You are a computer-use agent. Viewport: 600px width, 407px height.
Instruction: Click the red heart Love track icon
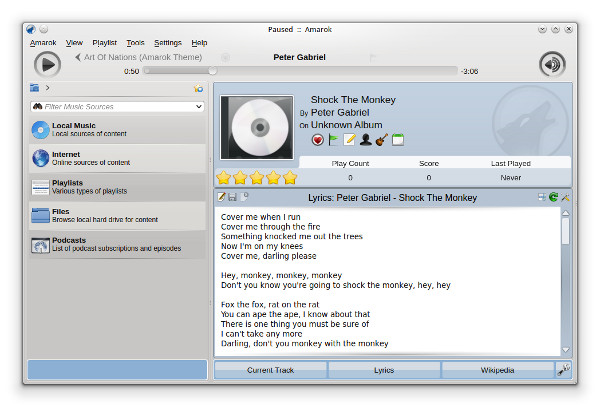pyautogui.click(x=318, y=140)
